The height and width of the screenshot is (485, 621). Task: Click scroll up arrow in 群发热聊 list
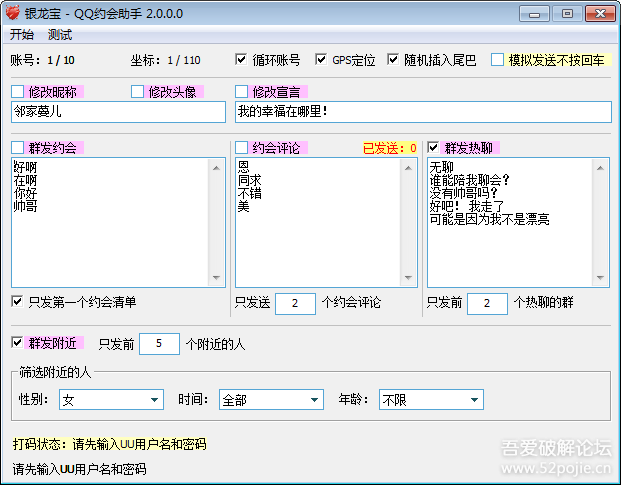tap(601, 166)
